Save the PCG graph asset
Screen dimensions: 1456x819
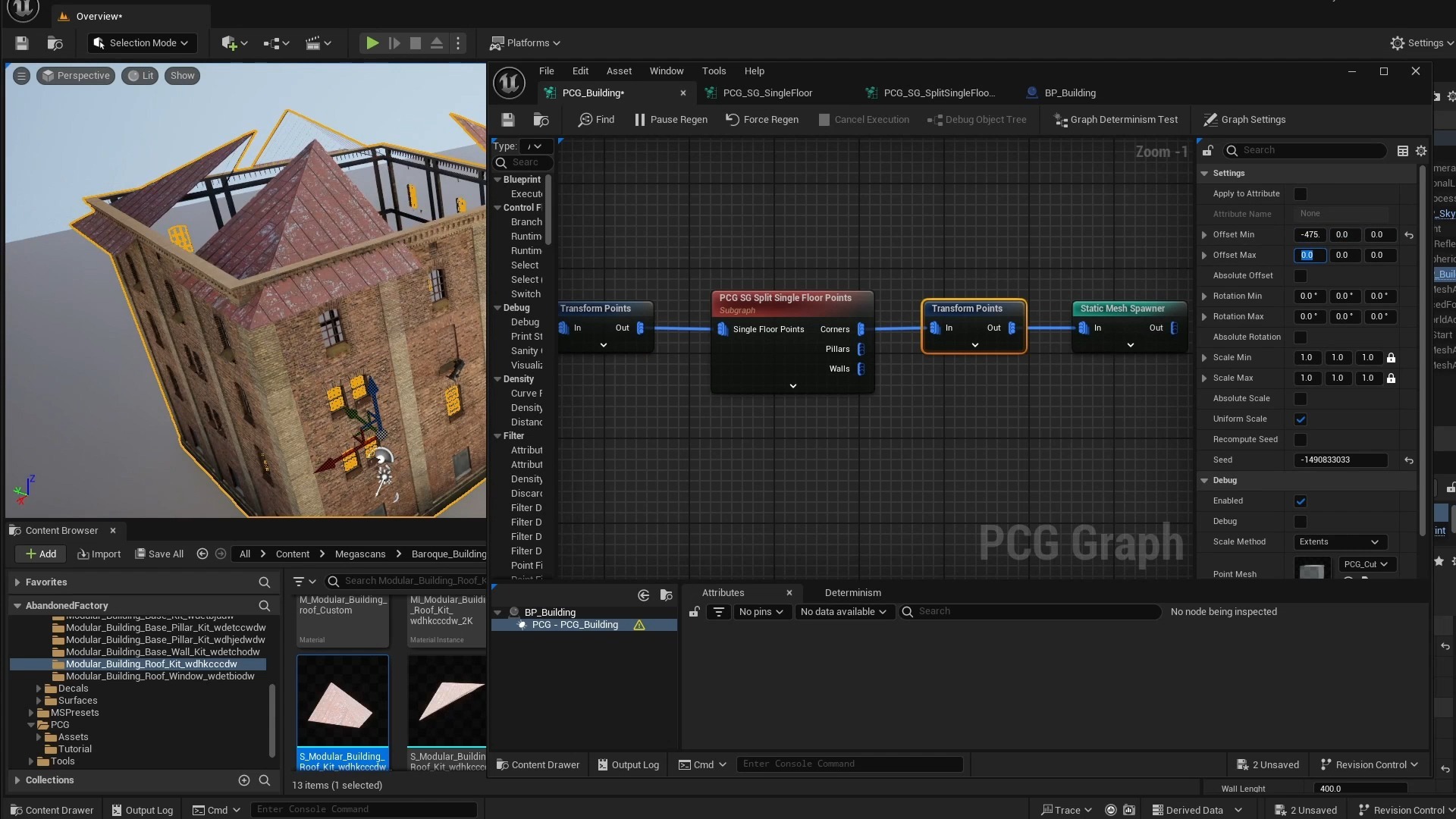tap(507, 120)
